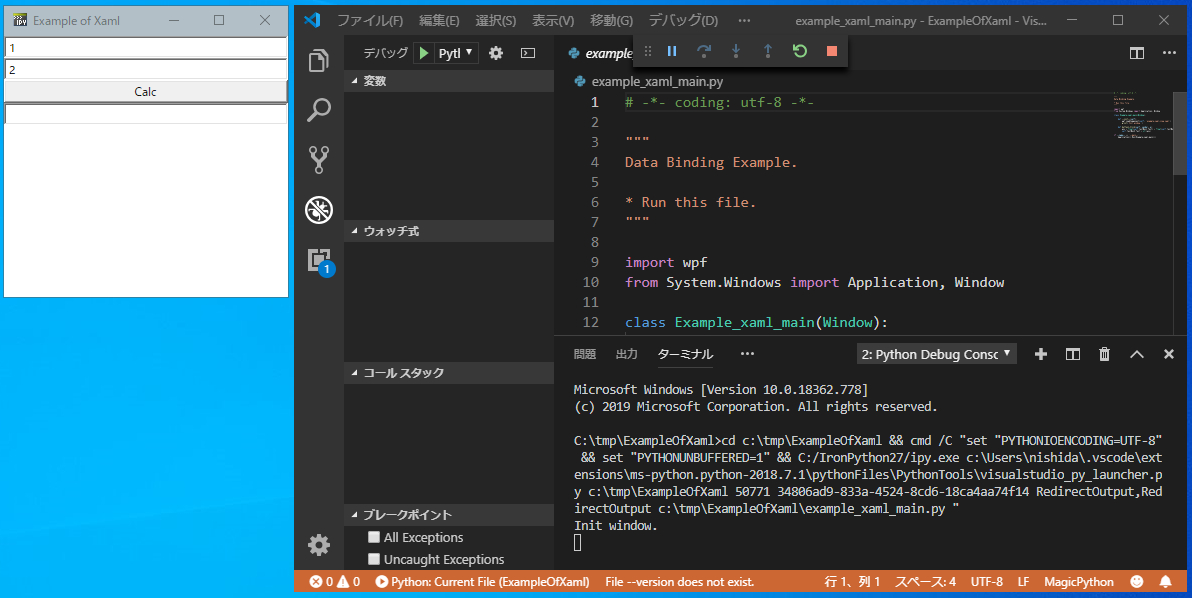Change encoding via UTF-8 status entry
The width and height of the screenshot is (1192, 598).
click(987, 582)
